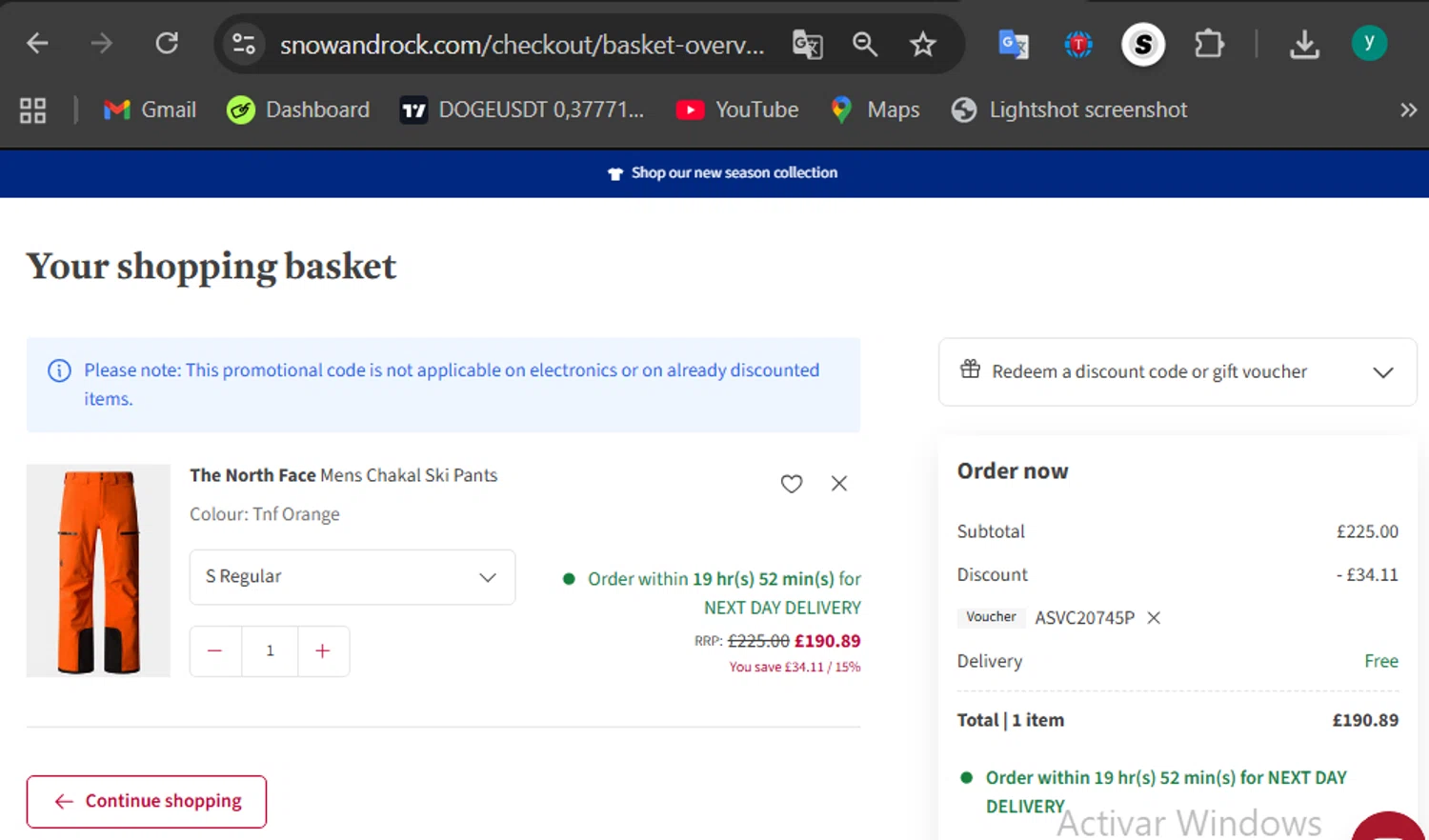
Task: Click the Free delivery value
Action: (x=1381, y=661)
